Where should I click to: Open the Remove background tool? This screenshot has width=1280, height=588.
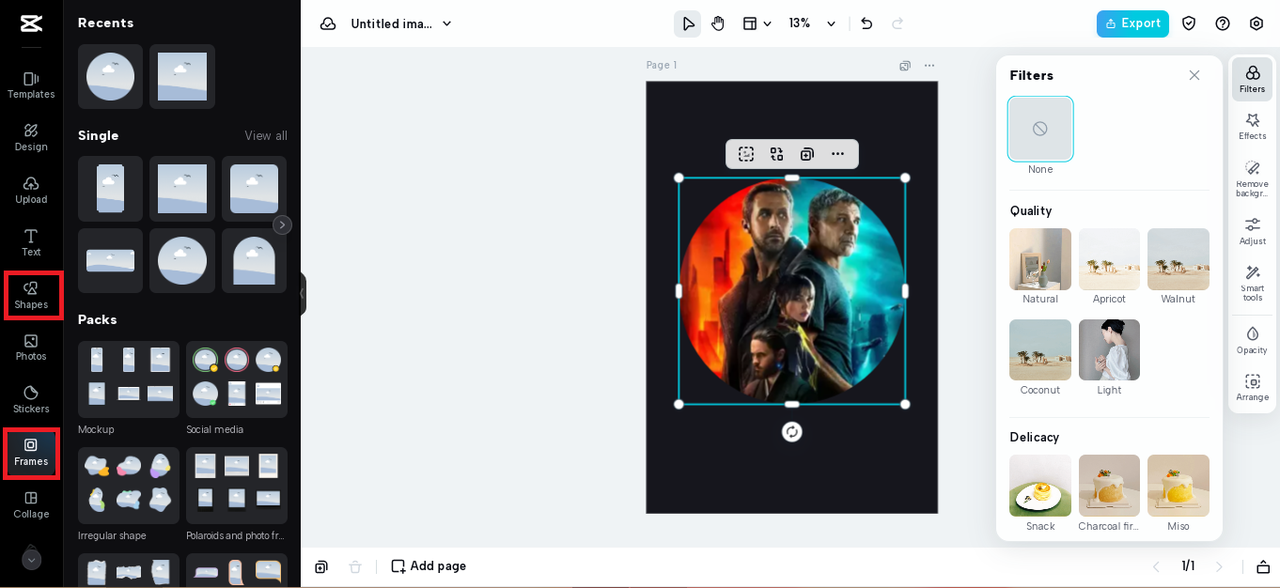[x=1252, y=178]
